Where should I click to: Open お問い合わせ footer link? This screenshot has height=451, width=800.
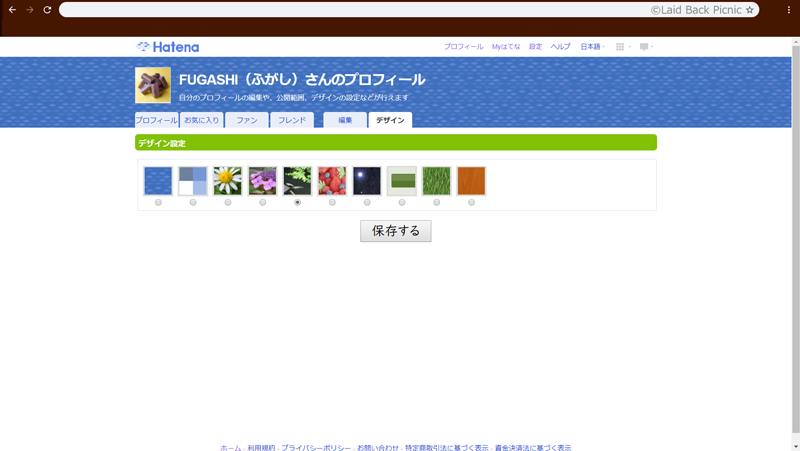[378, 447]
